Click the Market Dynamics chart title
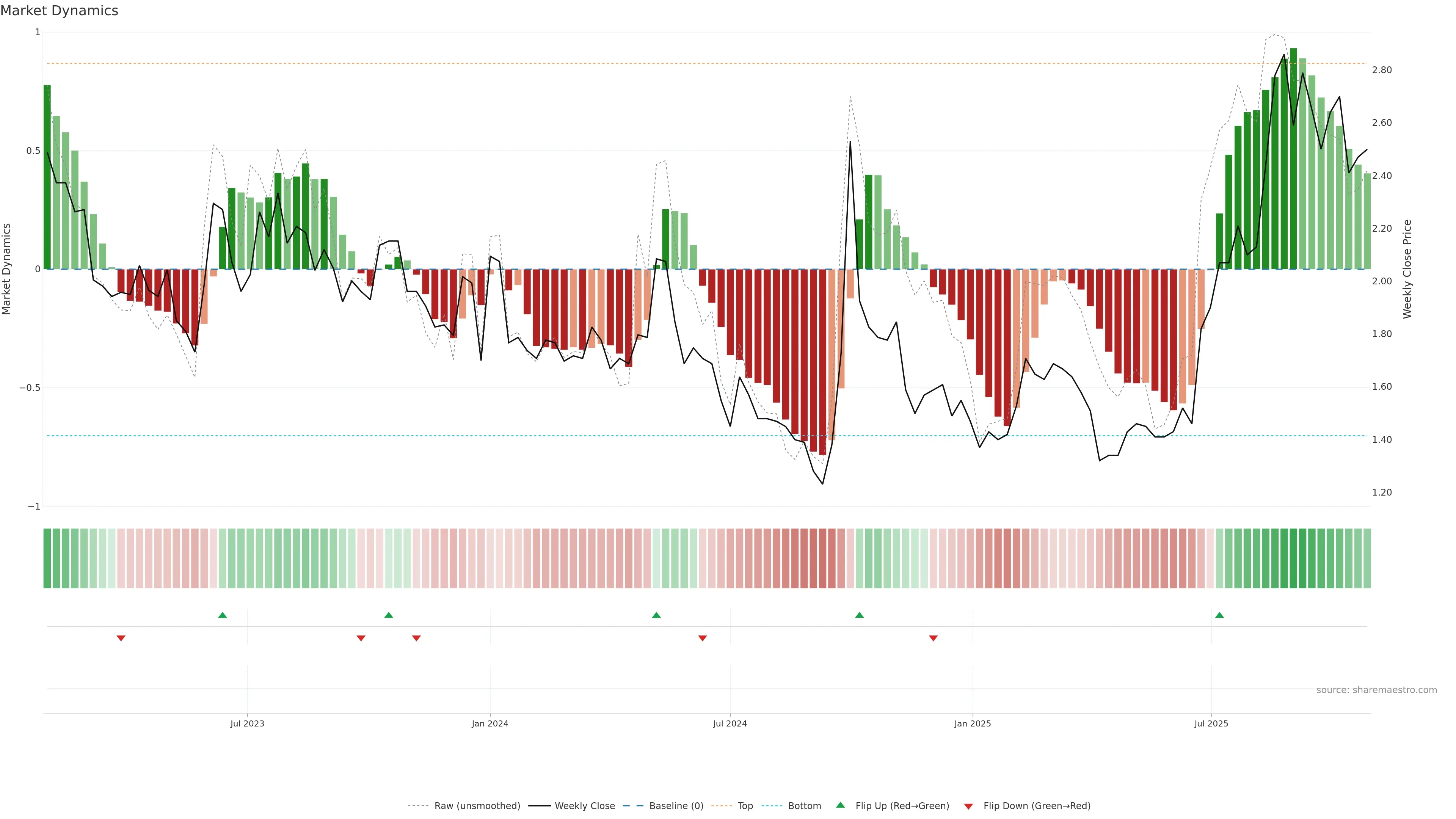1456x819 pixels. (60, 11)
